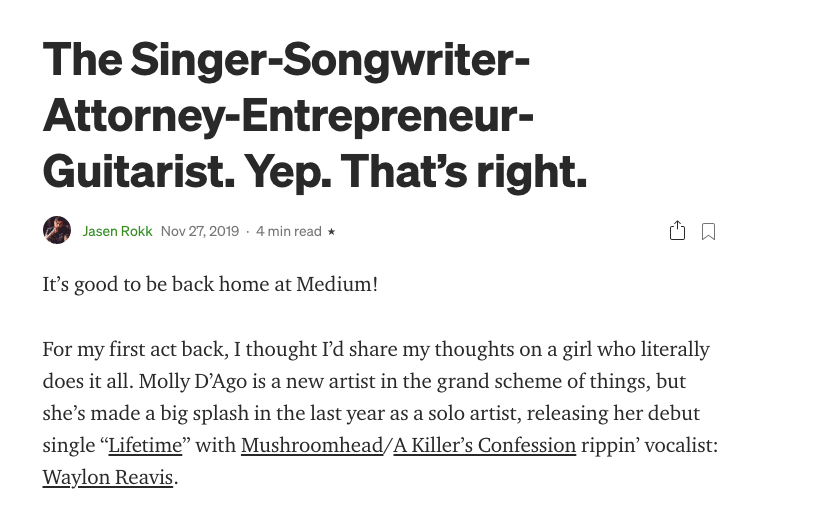Follow the Waylon Reavis link
The image size is (839, 523).
[x=108, y=477]
